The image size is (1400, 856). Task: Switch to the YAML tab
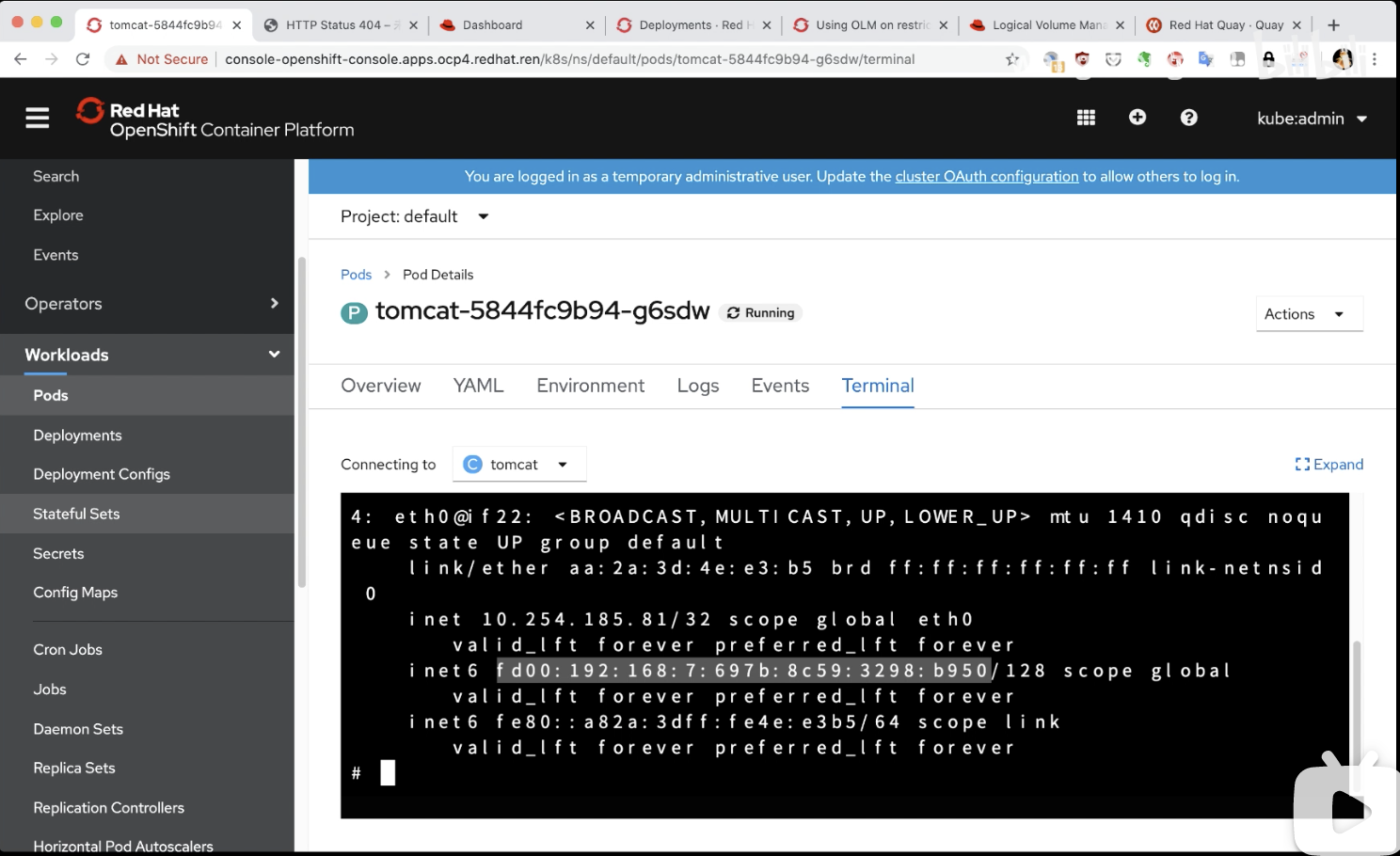click(478, 386)
